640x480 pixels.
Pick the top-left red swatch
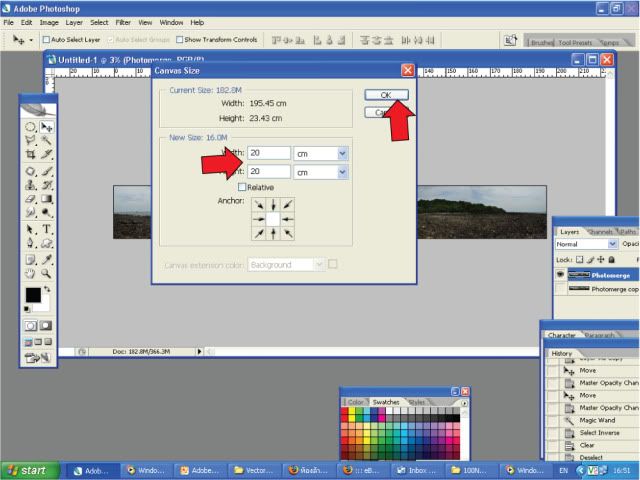pyautogui.click(x=344, y=411)
